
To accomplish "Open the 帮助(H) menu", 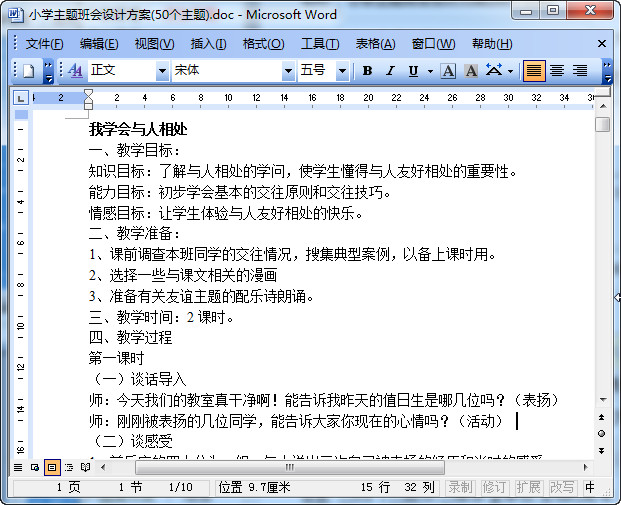I will click(492, 44).
